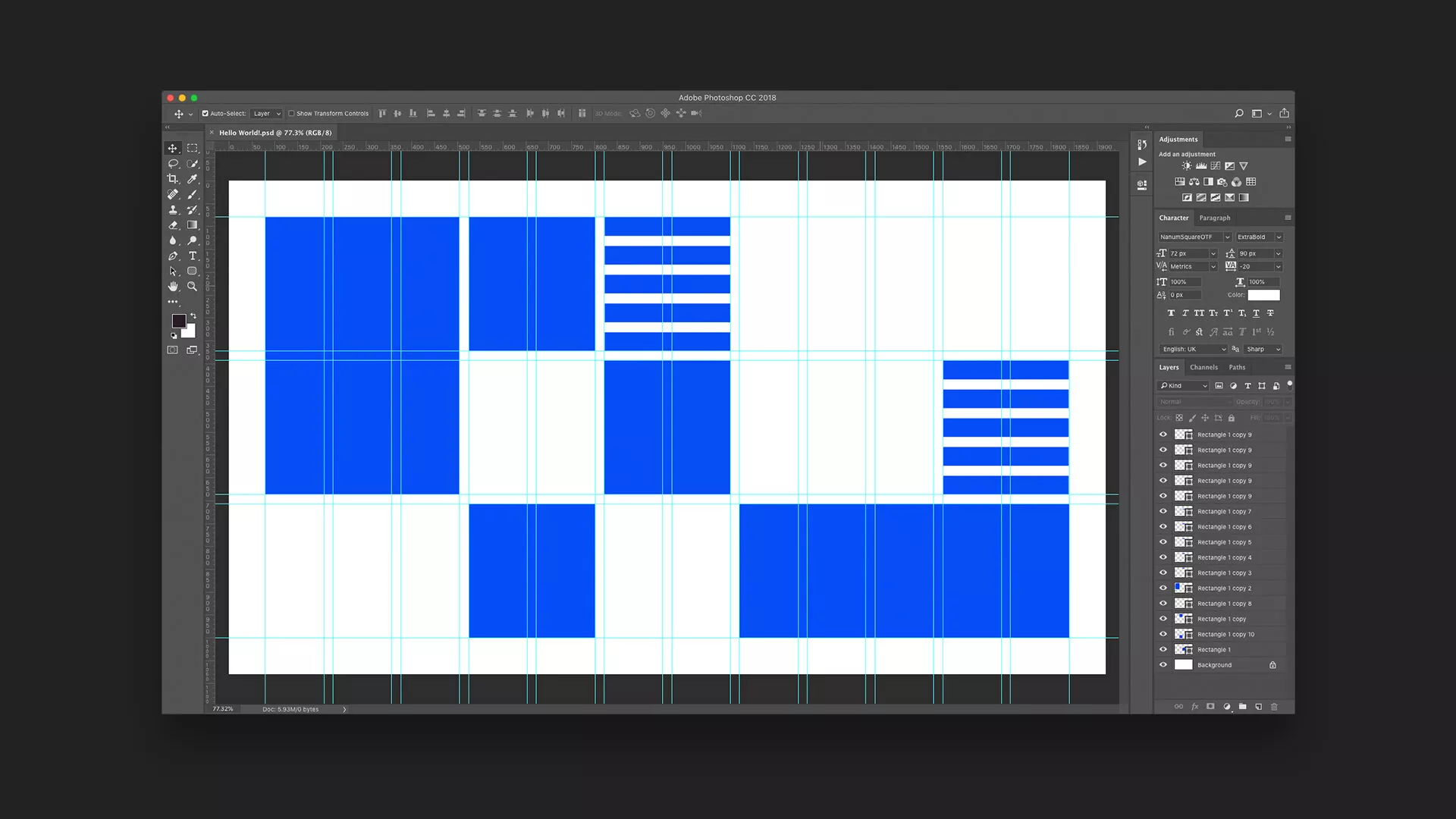Open the English: UK language dropdown
The width and height of the screenshot is (1456, 819).
(x=1194, y=350)
